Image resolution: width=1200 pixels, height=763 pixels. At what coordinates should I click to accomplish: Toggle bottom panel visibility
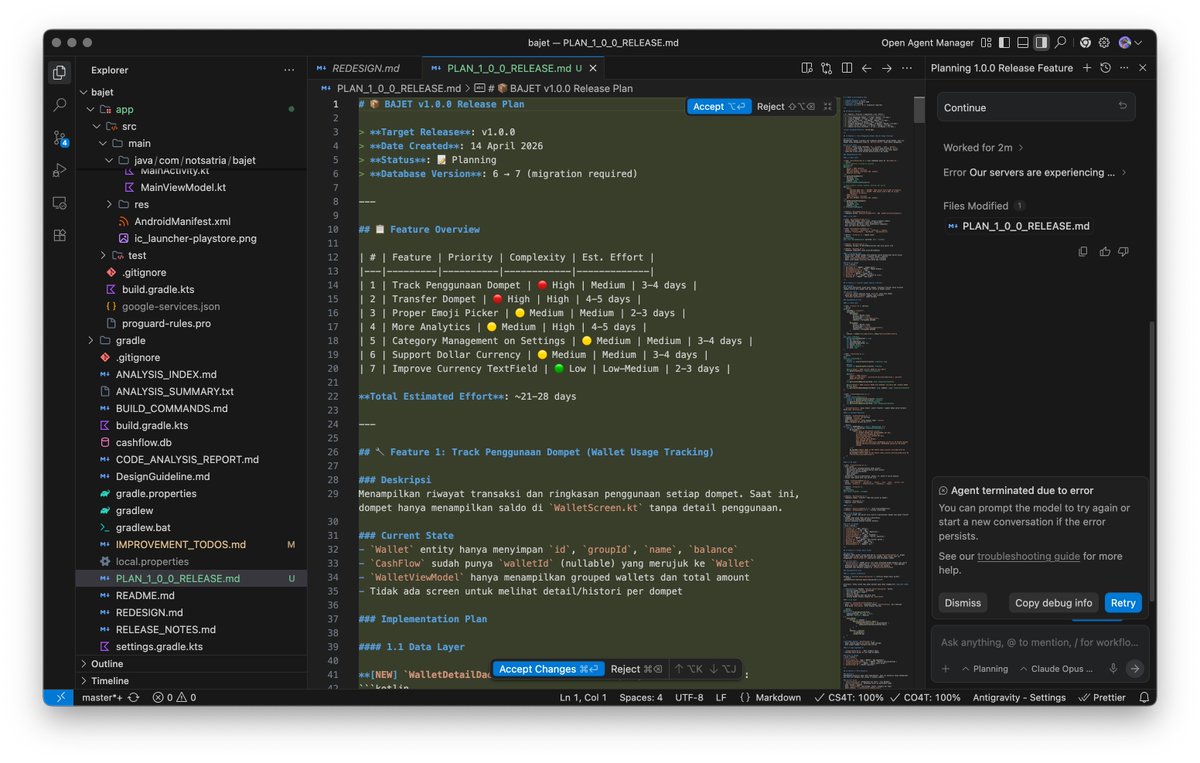[1023, 43]
